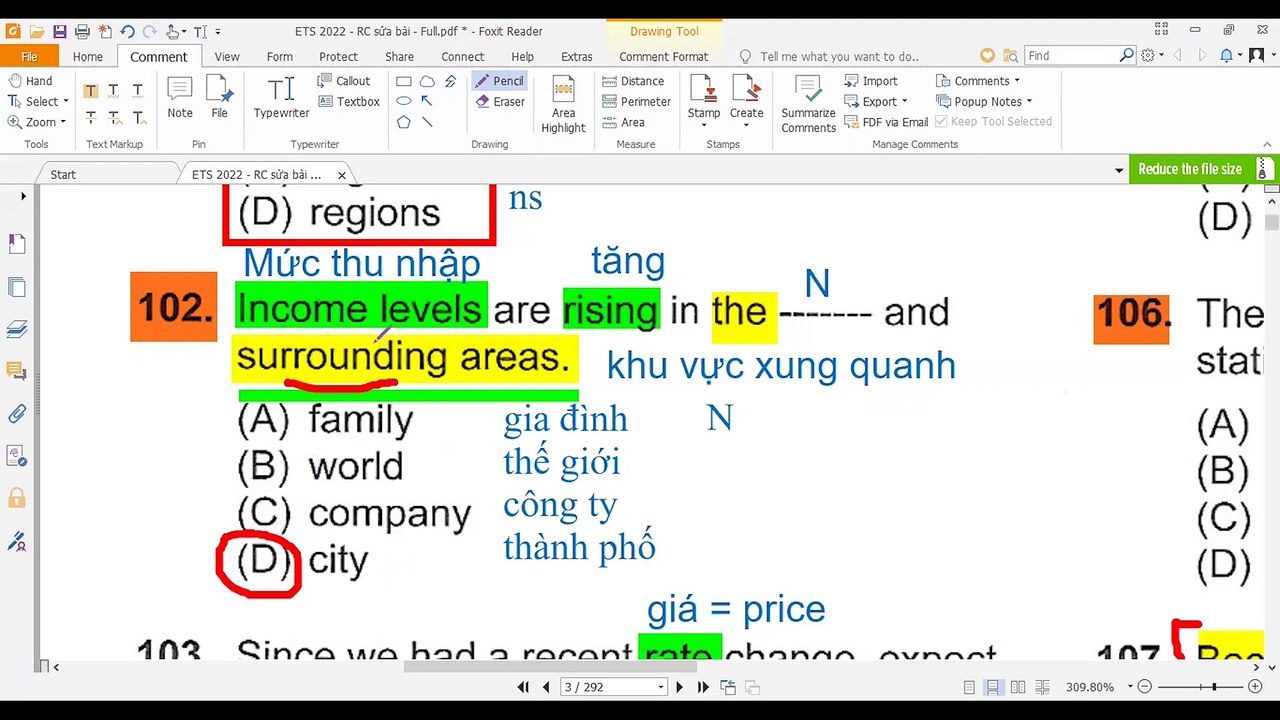
Task: Select the Oval shape tool
Action: [404, 101]
